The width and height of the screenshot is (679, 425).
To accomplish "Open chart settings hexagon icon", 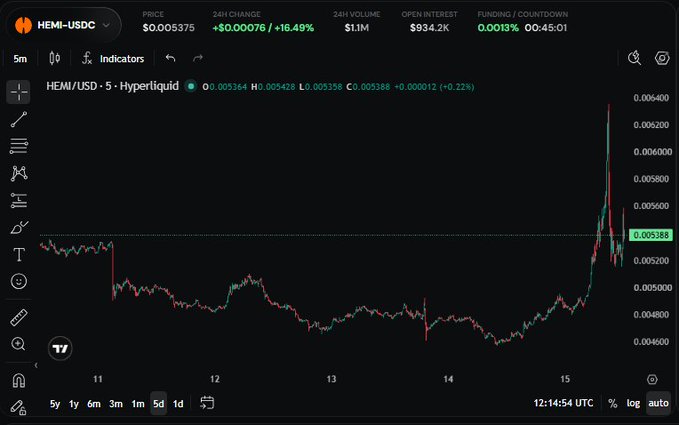I will (662, 58).
